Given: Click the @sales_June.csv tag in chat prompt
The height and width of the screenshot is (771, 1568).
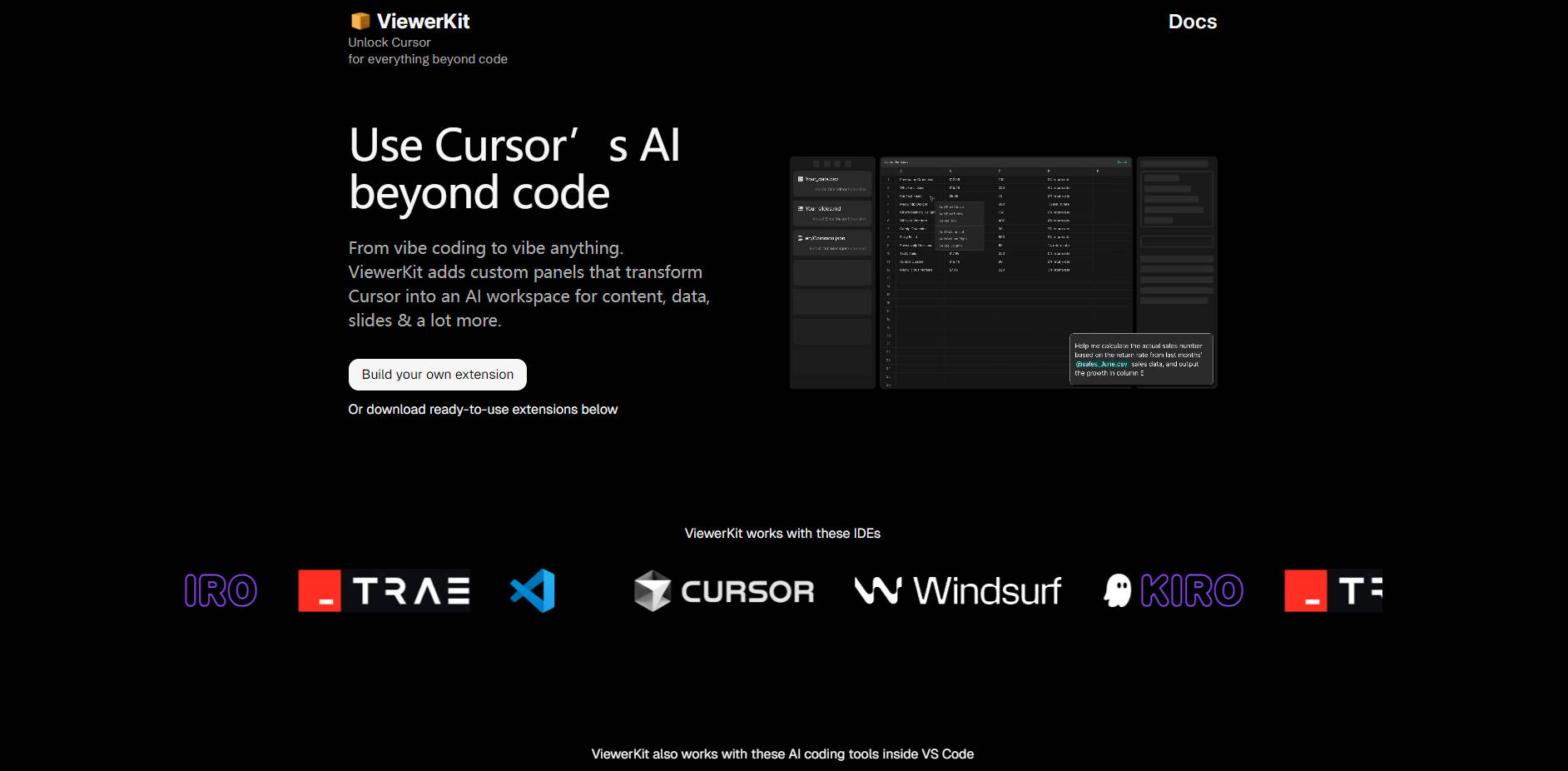Looking at the screenshot, I should [1102, 365].
